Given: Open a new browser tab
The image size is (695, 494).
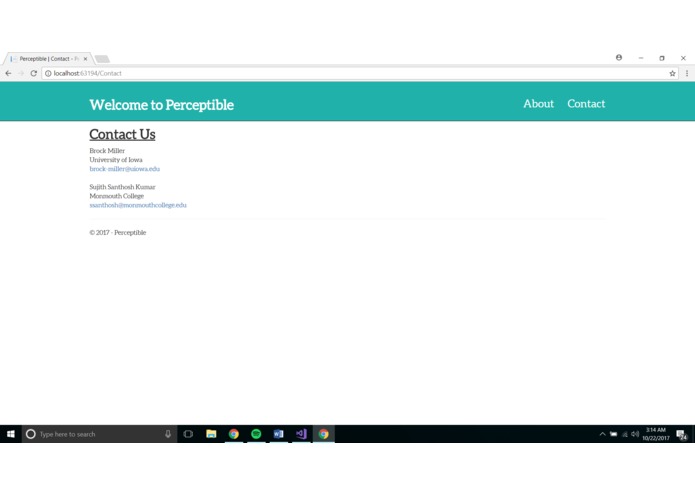Looking at the screenshot, I should click(102, 59).
